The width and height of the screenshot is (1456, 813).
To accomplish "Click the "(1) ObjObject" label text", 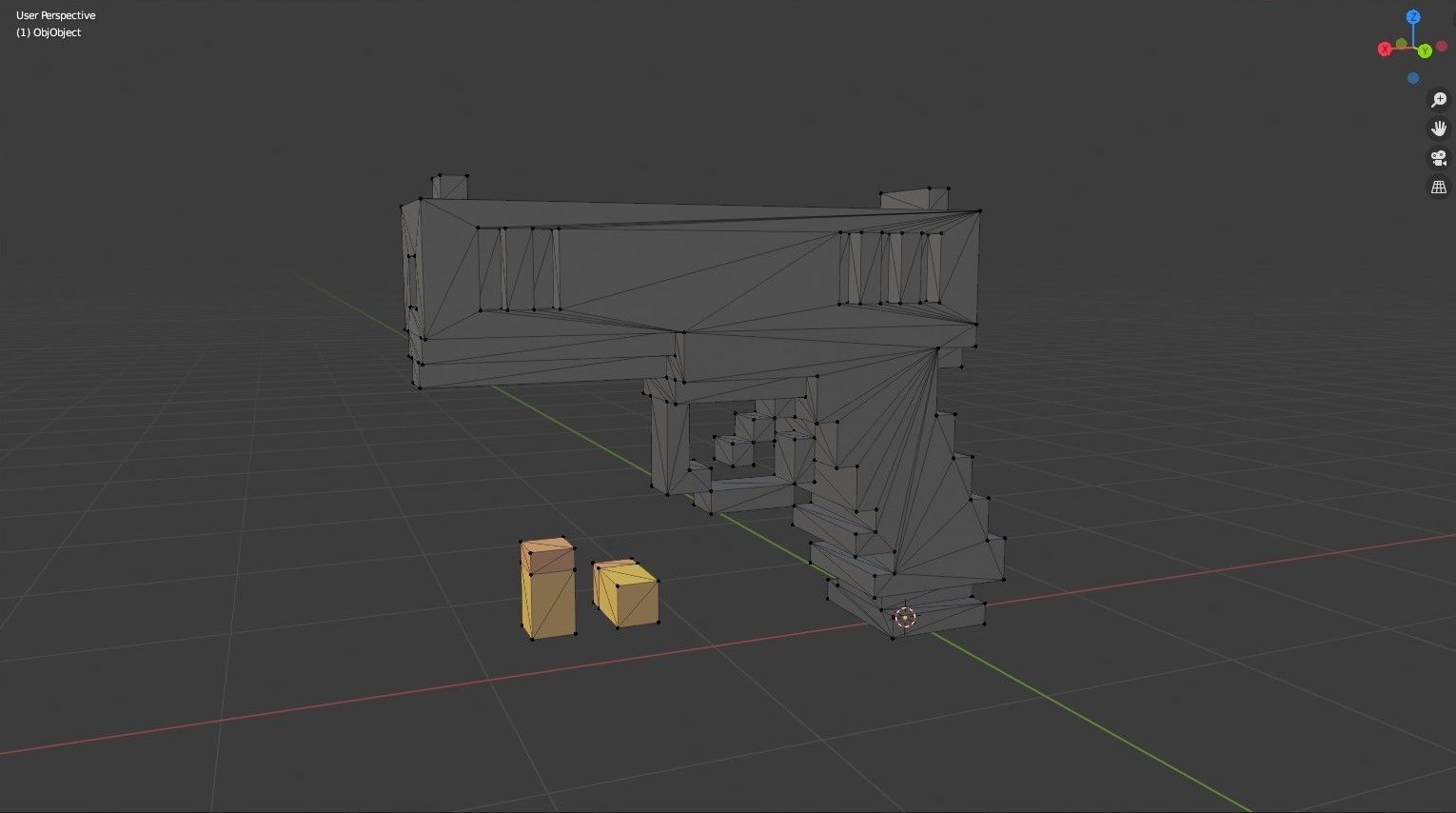I will point(49,32).
